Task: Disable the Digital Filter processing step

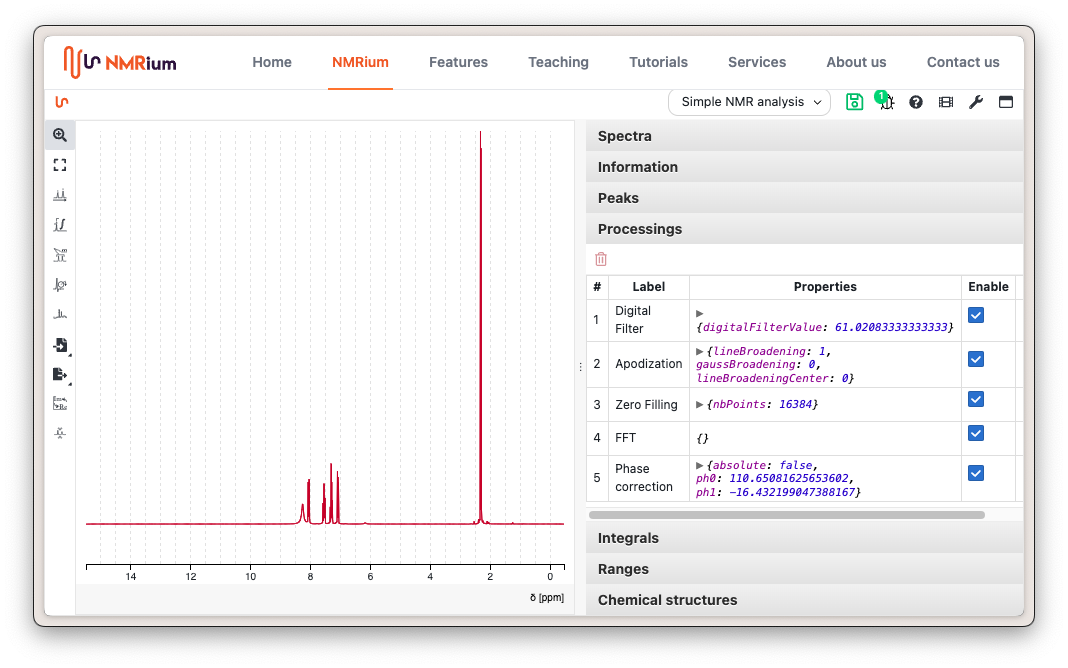Action: (x=976, y=315)
